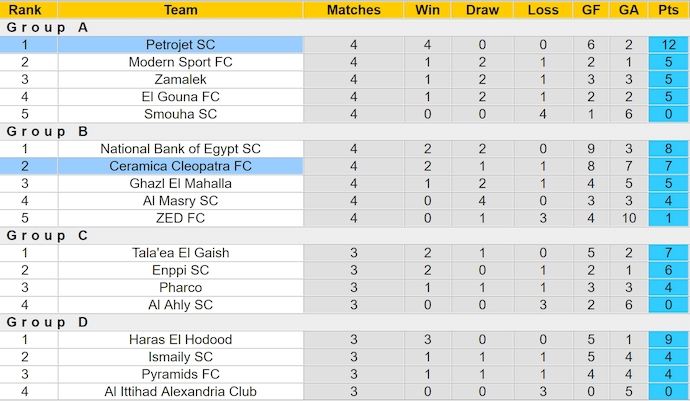Open the ZED FC team link

[x=180, y=218]
